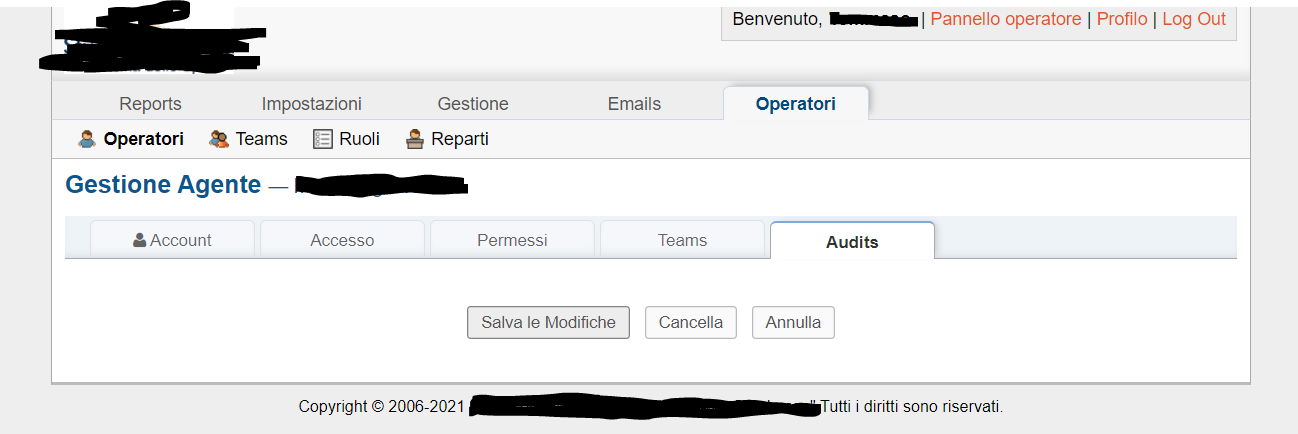Open the Gestione main menu tab
Image resolution: width=1298 pixels, height=434 pixels.
pos(473,104)
